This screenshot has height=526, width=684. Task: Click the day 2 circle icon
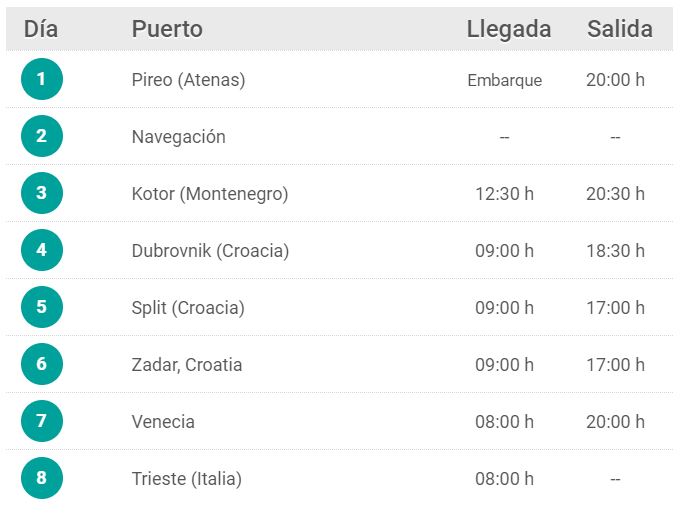pyautogui.click(x=41, y=136)
